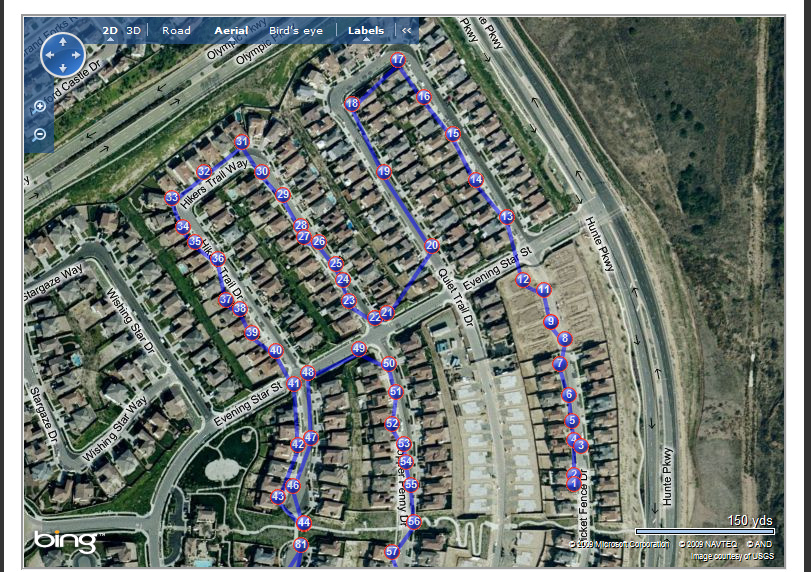811x572 pixels.
Task: Select route waypoint marker 9
Action: point(551,322)
